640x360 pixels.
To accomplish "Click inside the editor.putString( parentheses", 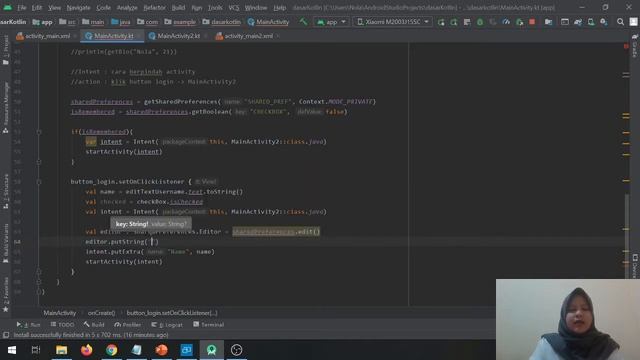I will [151, 242].
